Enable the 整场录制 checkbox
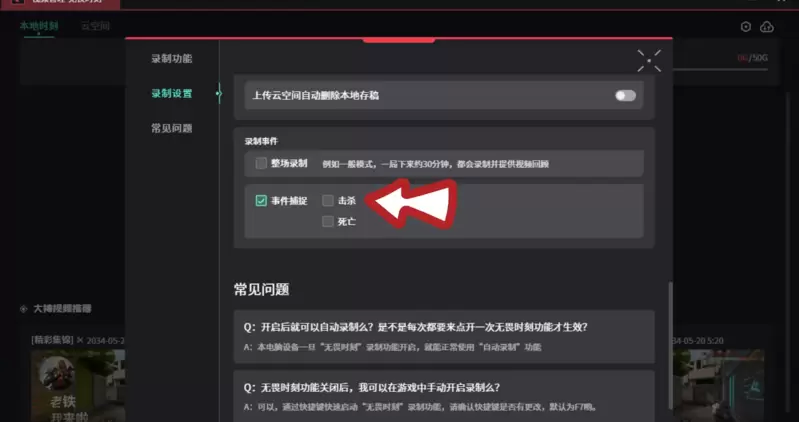The image size is (799, 422). click(261, 163)
